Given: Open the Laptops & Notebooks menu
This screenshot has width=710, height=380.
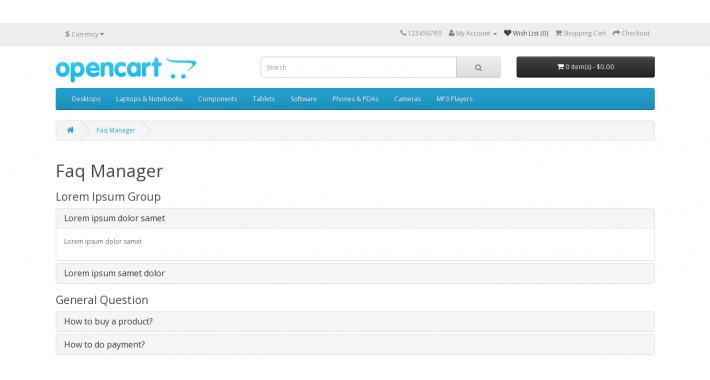Looking at the screenshot, I should pos(149,99).
